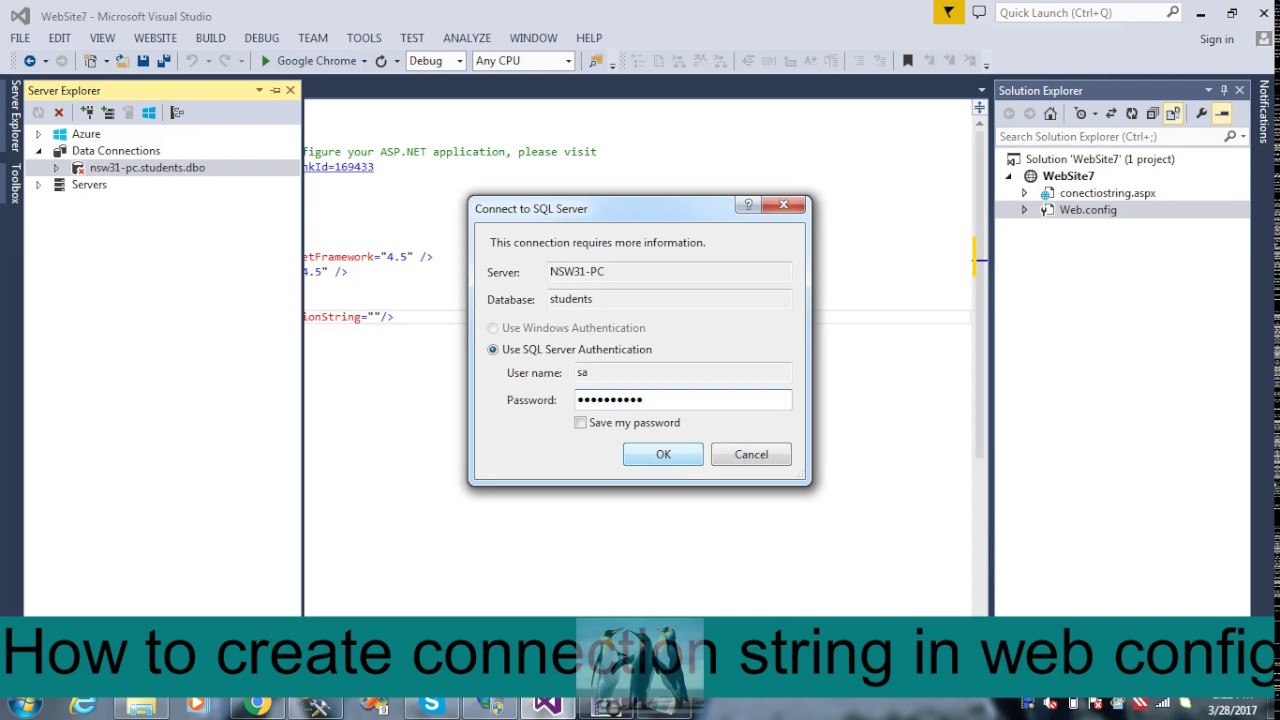Click the notifications filter flag icon
The width and height of the screenshot is (1280, 720).
948,12
